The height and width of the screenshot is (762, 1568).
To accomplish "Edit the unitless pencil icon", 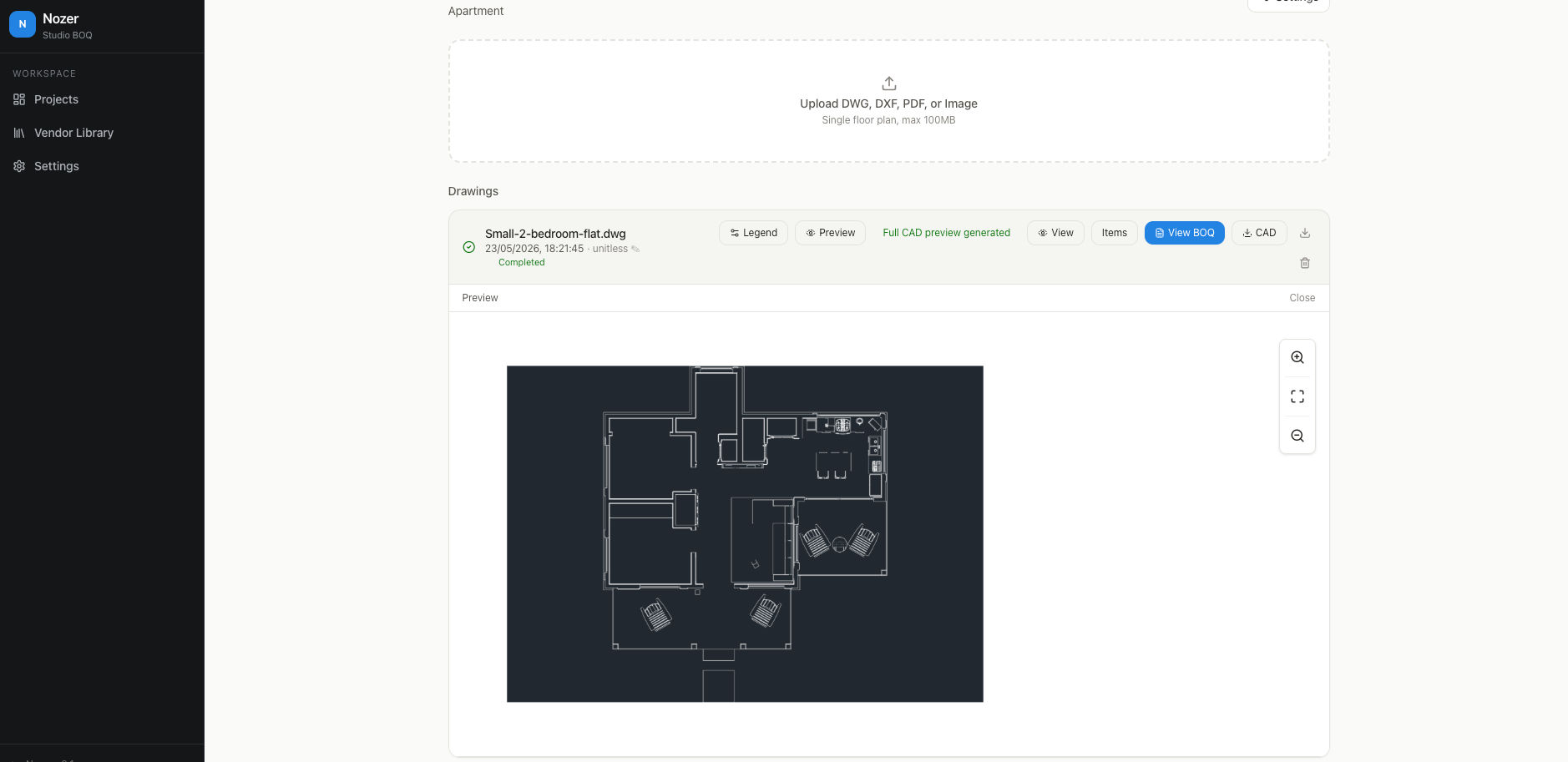I will tap(635, 249).
